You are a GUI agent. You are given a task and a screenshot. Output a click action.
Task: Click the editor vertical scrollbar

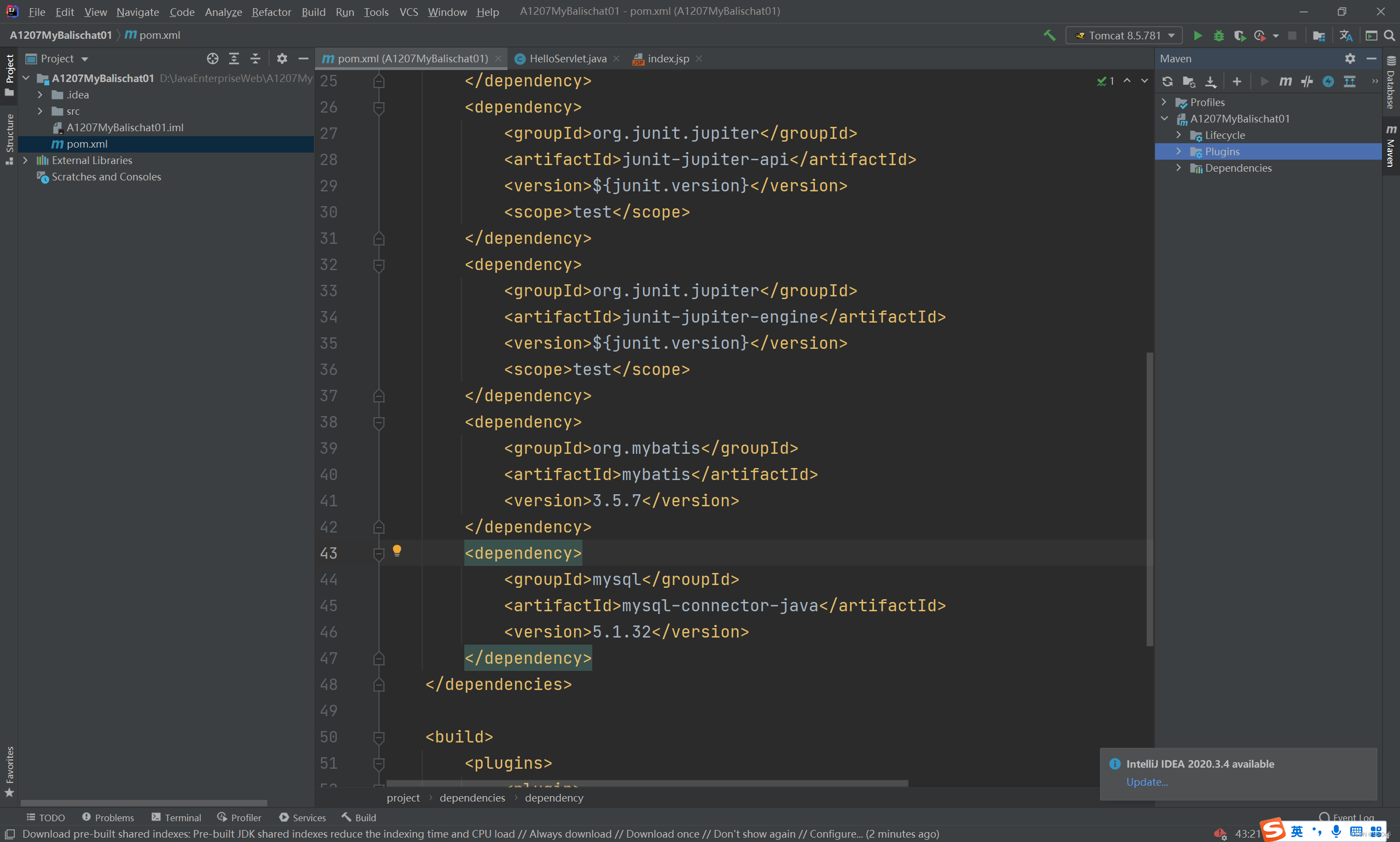[1150, 499]
